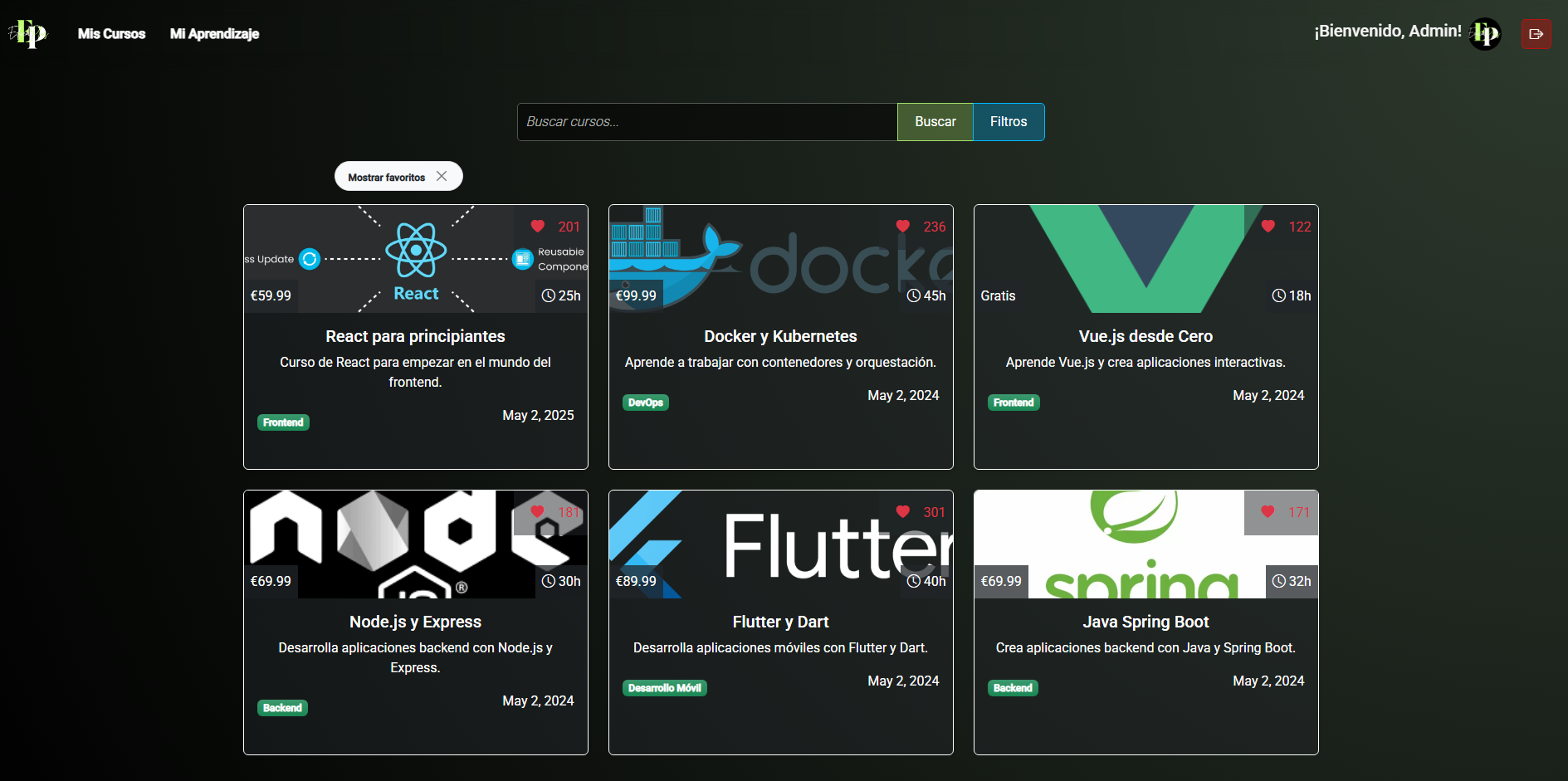Open the Flutter y Dart title

(x=780, y=622)
